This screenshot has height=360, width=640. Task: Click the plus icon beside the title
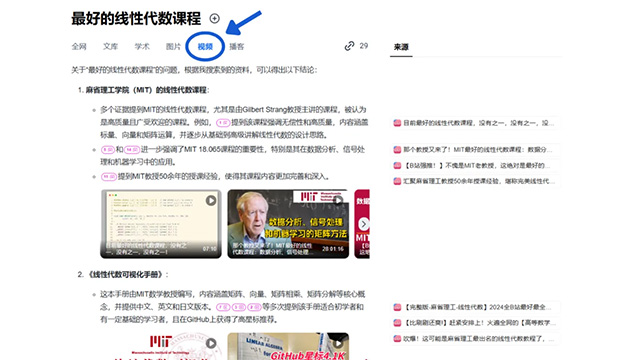click(214, 18)
